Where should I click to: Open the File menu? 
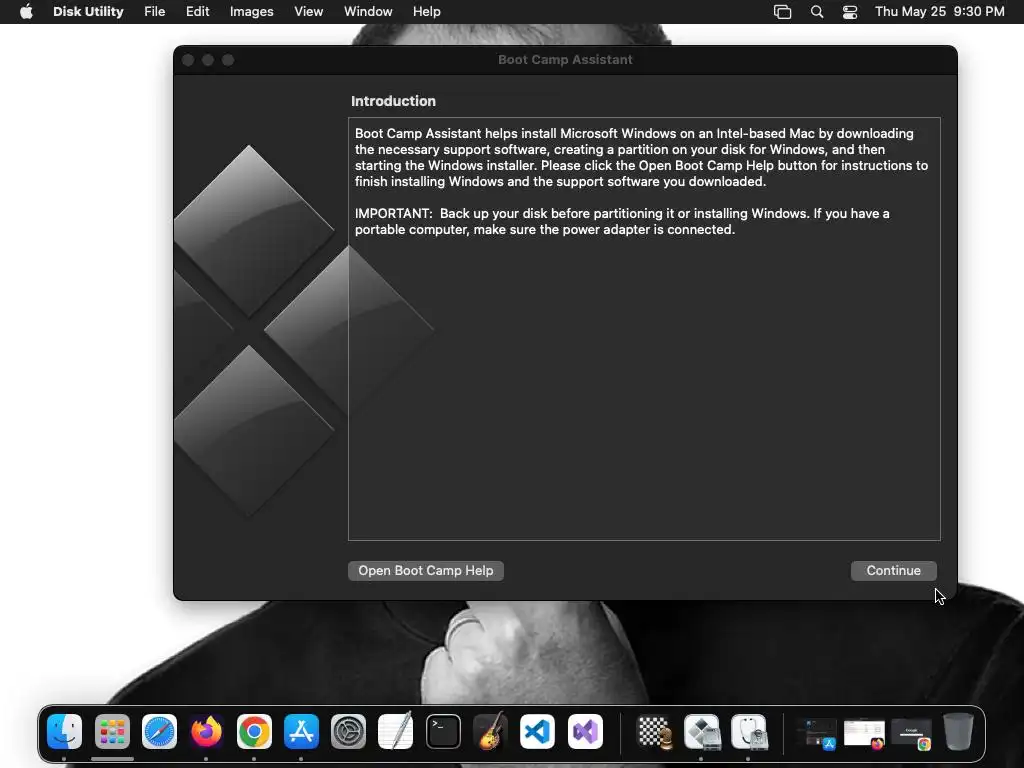click(155, 12)
